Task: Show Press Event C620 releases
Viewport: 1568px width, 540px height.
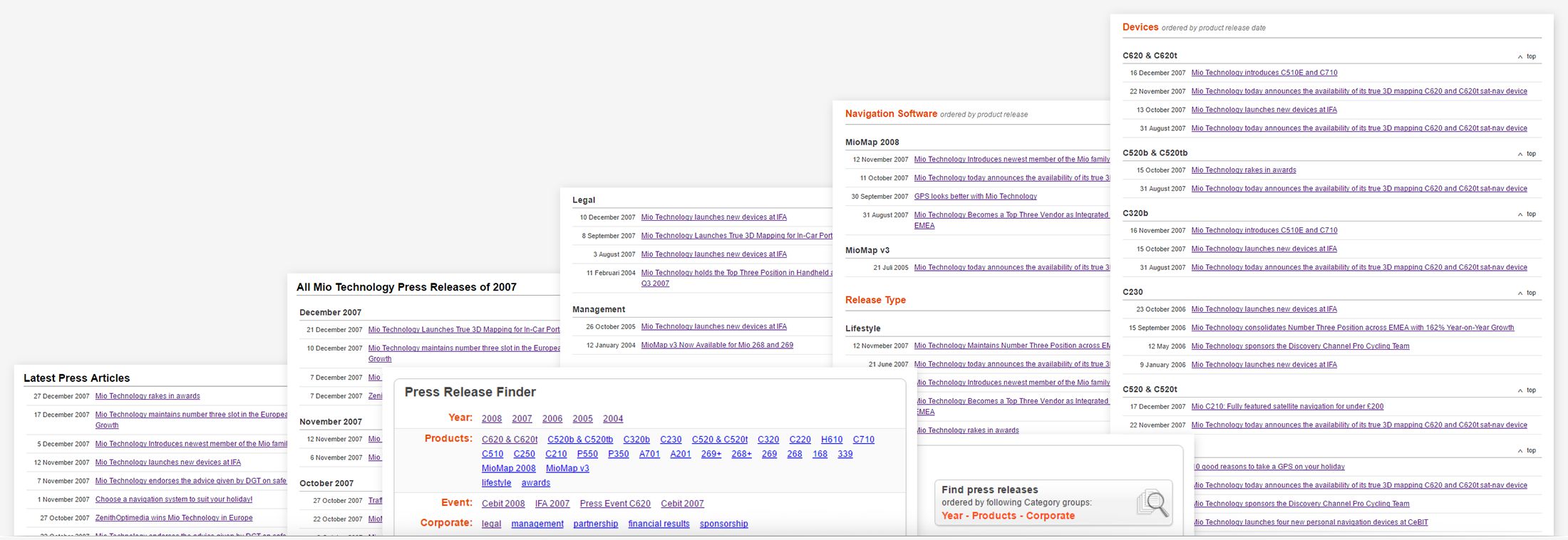Action: [615, 504]
